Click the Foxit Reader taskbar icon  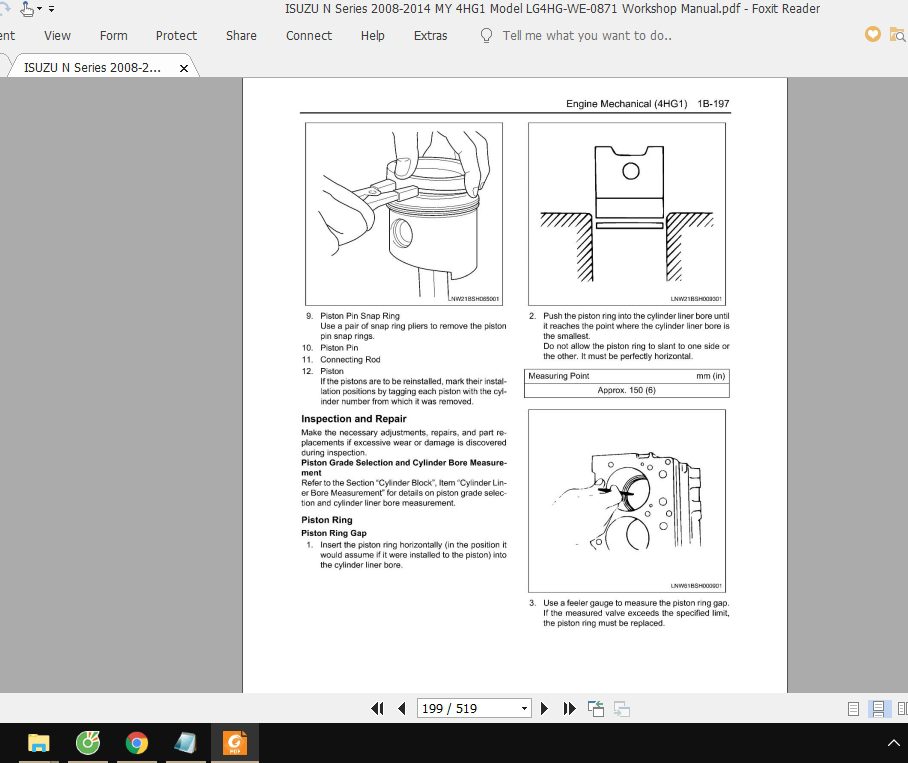(235, 743)
